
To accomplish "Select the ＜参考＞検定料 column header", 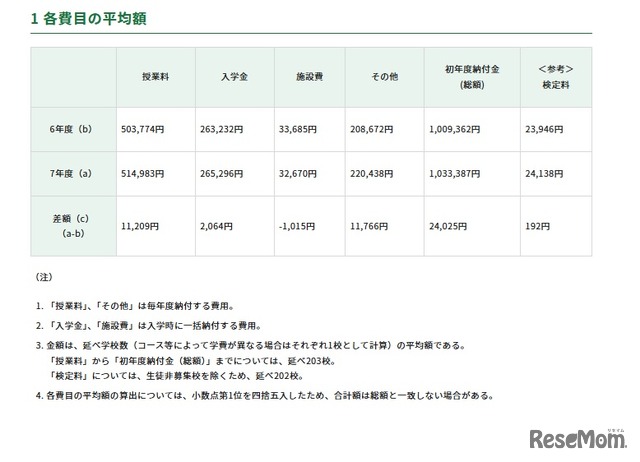I will 556,77.
